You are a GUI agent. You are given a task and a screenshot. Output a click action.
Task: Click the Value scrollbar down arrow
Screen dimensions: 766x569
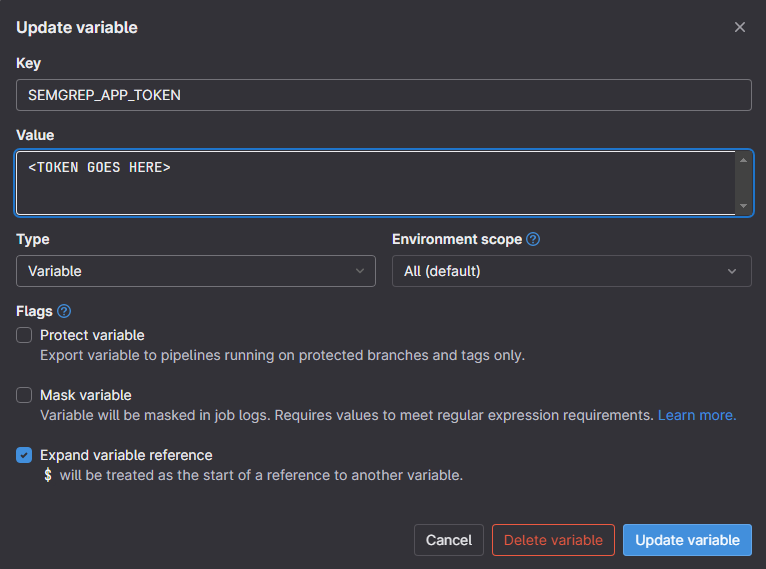tap(743, 205)
